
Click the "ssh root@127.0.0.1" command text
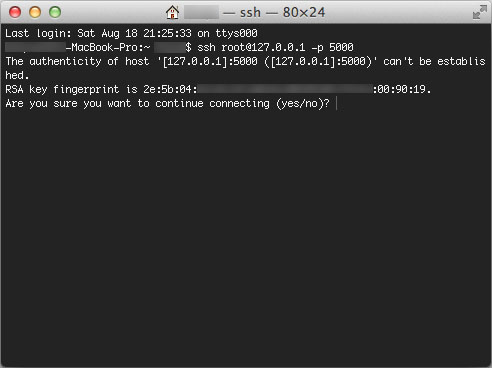pyautogui.click(x=251, y=47)
